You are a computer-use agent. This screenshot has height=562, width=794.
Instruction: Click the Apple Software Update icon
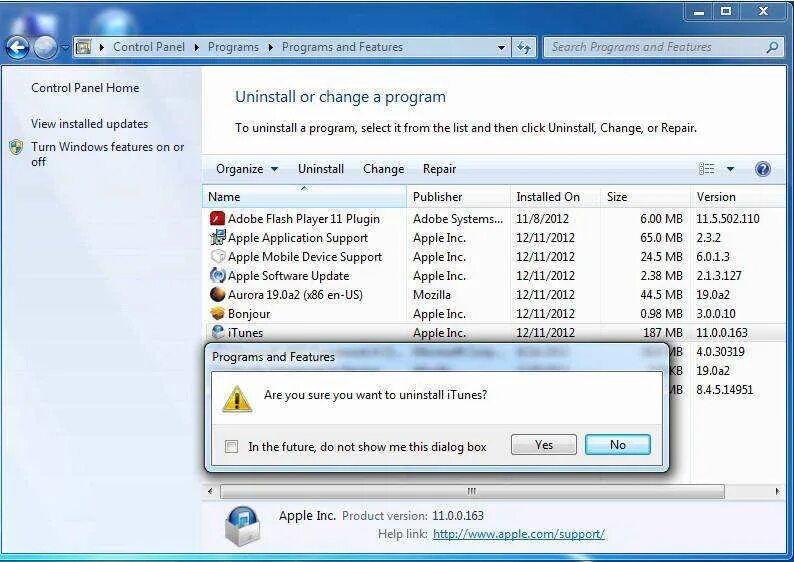[x=217, y=275]
